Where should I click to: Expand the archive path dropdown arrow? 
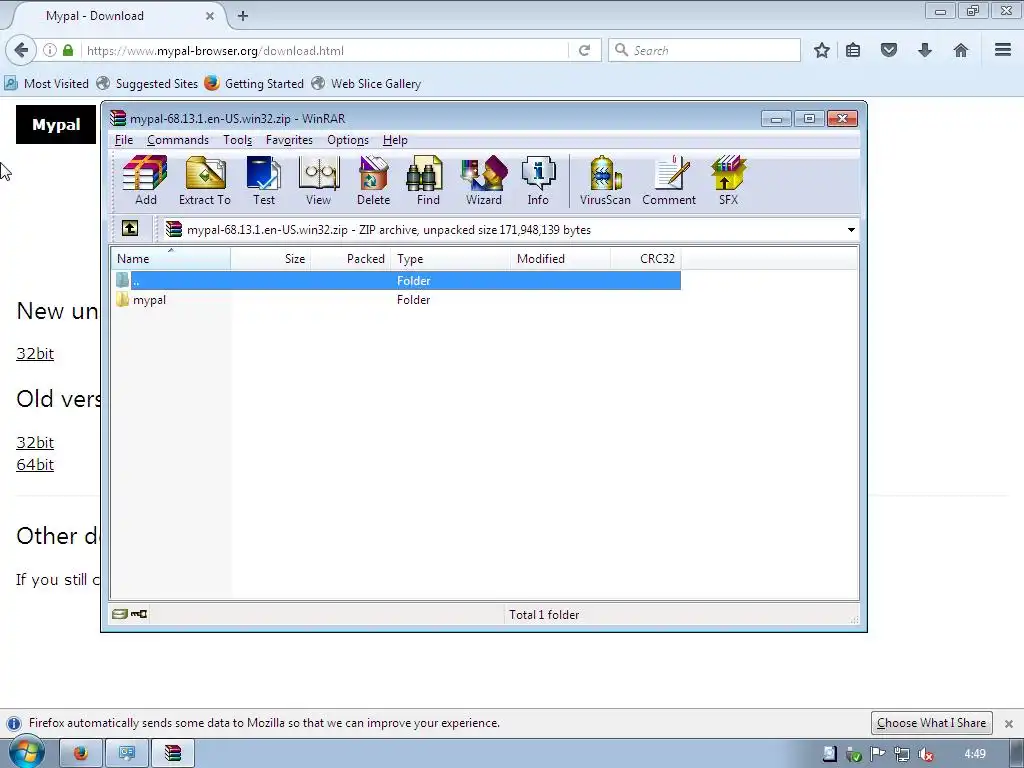tap(851, 230)
